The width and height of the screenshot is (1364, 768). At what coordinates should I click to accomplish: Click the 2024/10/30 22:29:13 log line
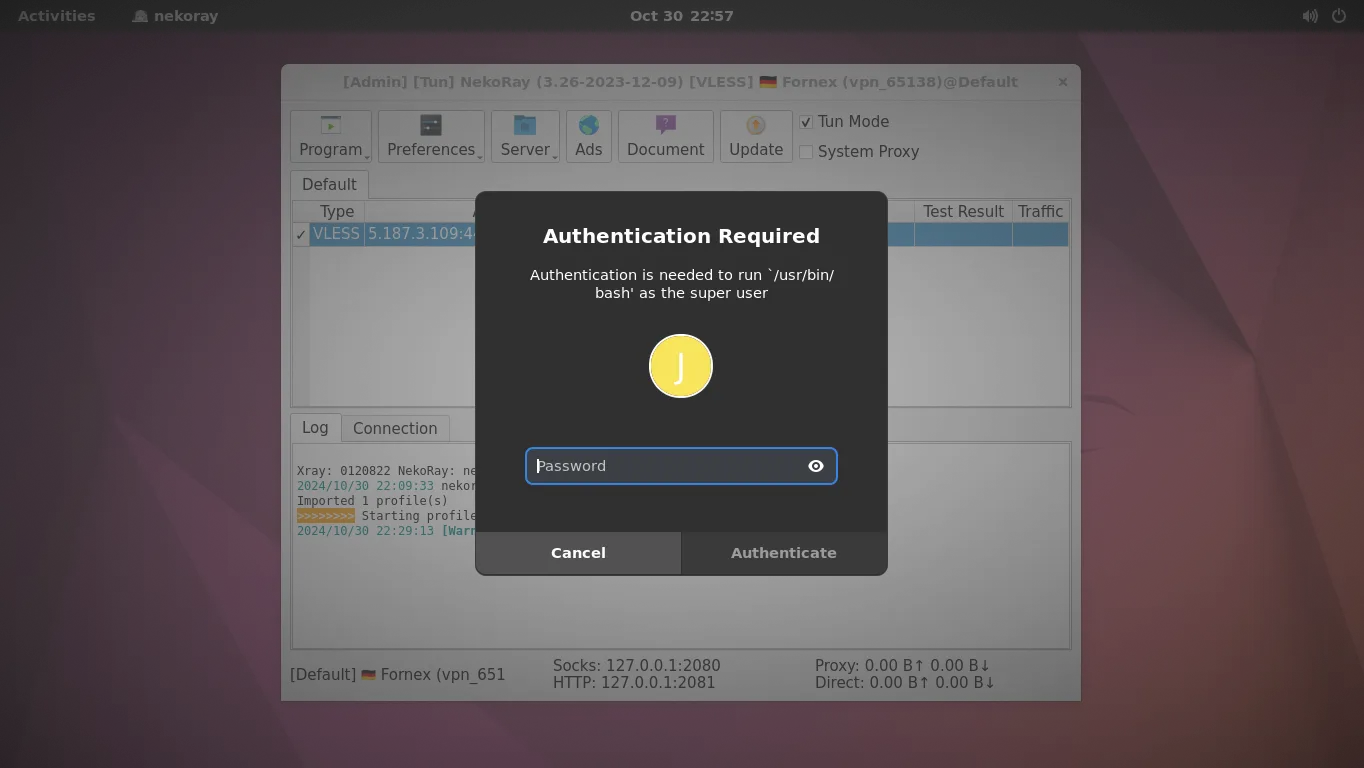(386, 531)
